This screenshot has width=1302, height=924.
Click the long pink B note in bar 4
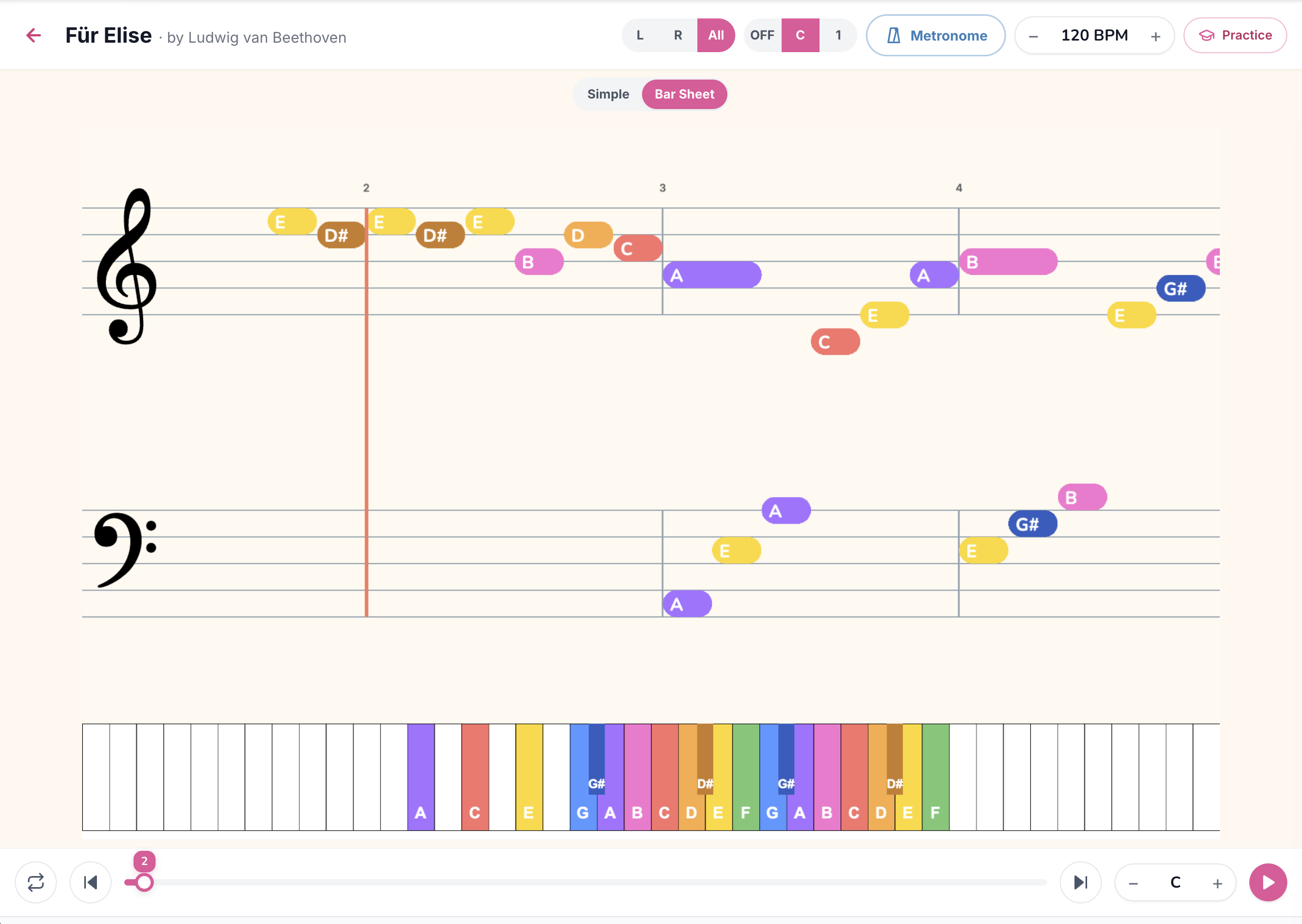pos(1009,262)
